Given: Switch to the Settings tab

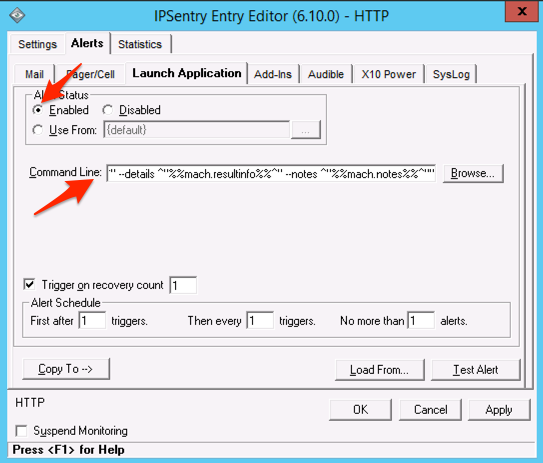Looking at the screenshot, I should click(x=37, y=44).
